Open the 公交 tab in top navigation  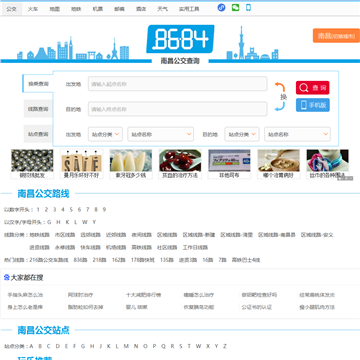point(11,9)
